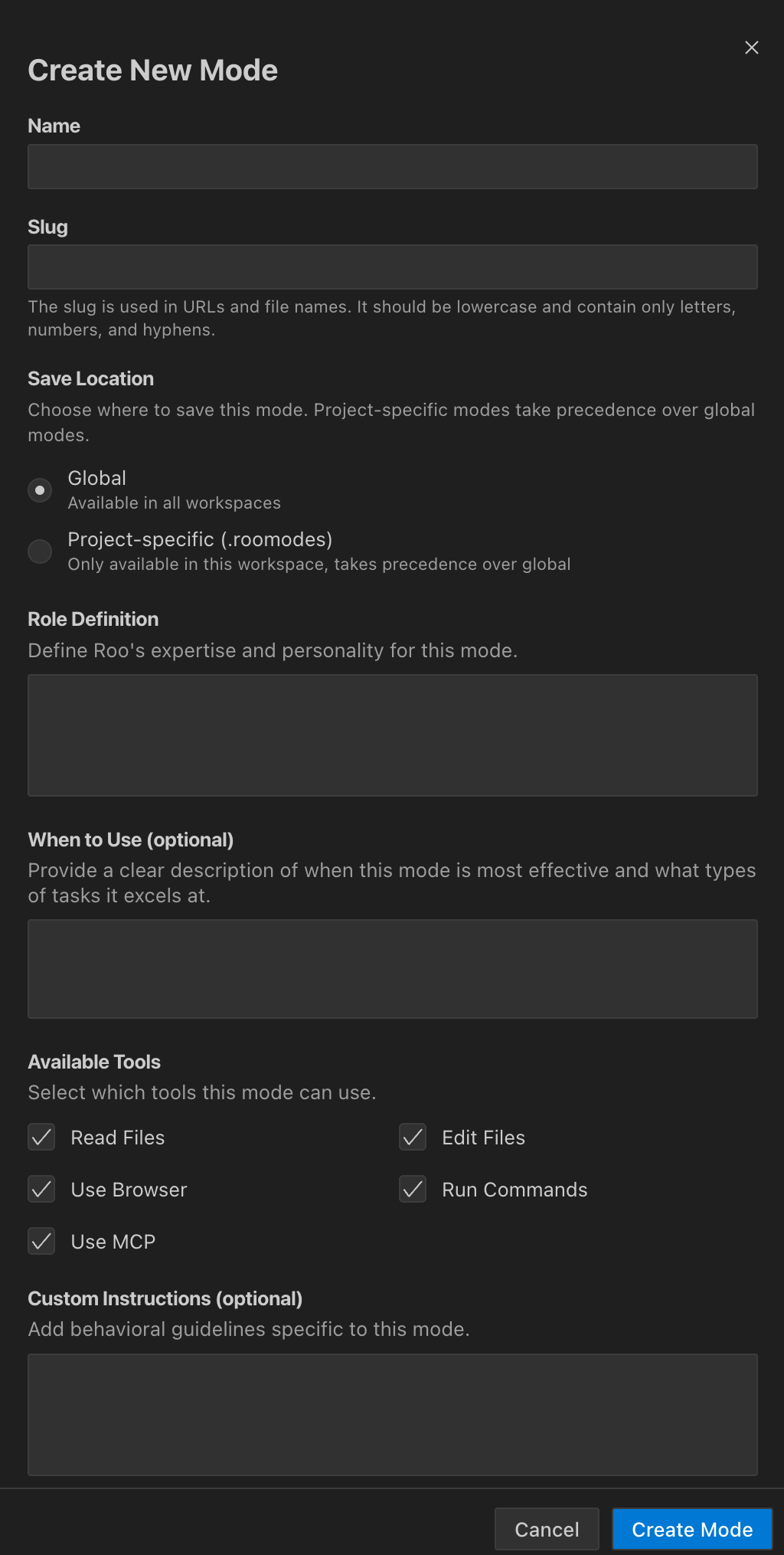Uncheck the Read Files tool
The image size is (784, 1555).
tap(41, 1138)
